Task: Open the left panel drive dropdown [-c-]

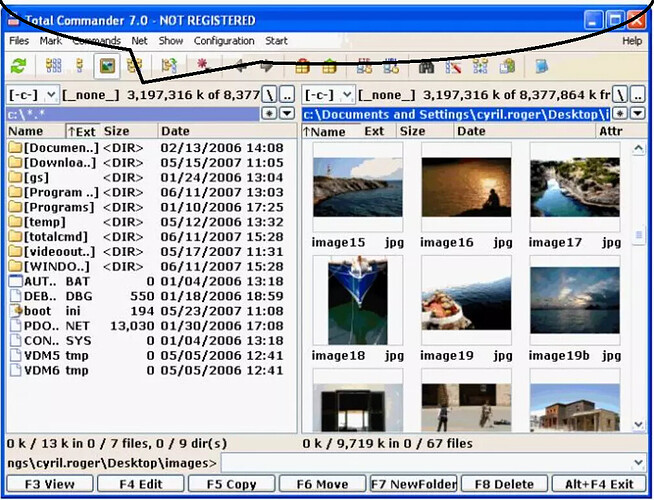Action: (49, 94)
